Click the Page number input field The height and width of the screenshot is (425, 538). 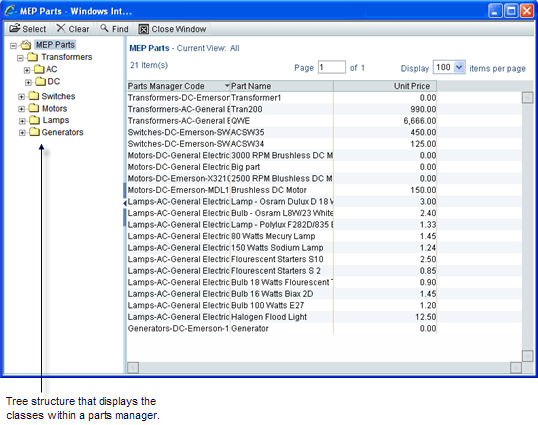(331, 67)
